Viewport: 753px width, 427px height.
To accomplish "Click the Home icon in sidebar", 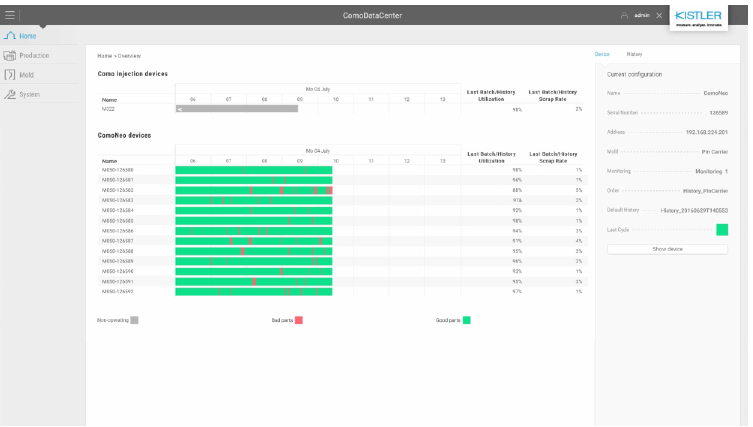I will [10, 36].
